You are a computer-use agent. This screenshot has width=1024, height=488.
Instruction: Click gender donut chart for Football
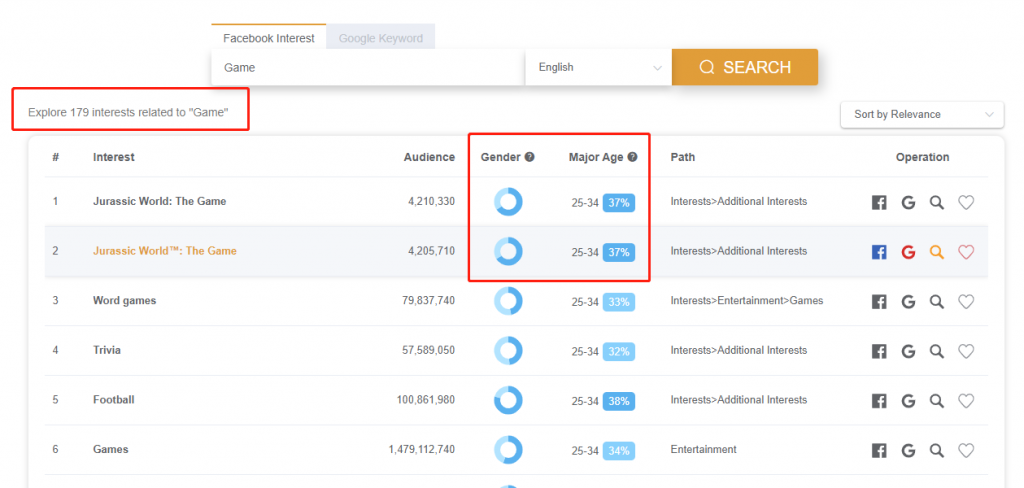[x=507, y=400]
